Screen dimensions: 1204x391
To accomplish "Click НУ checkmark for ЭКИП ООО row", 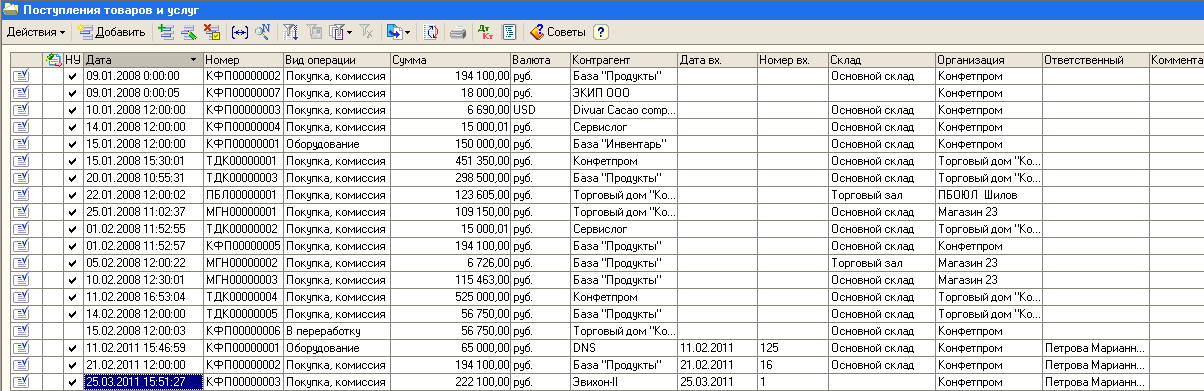I will tap(73, 93).
